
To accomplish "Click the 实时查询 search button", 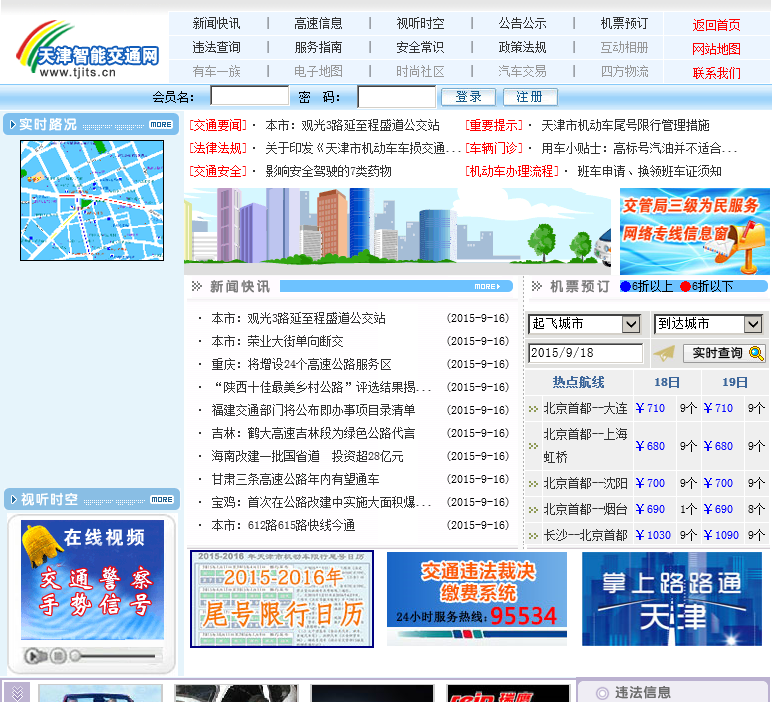I will click(724, 353).
